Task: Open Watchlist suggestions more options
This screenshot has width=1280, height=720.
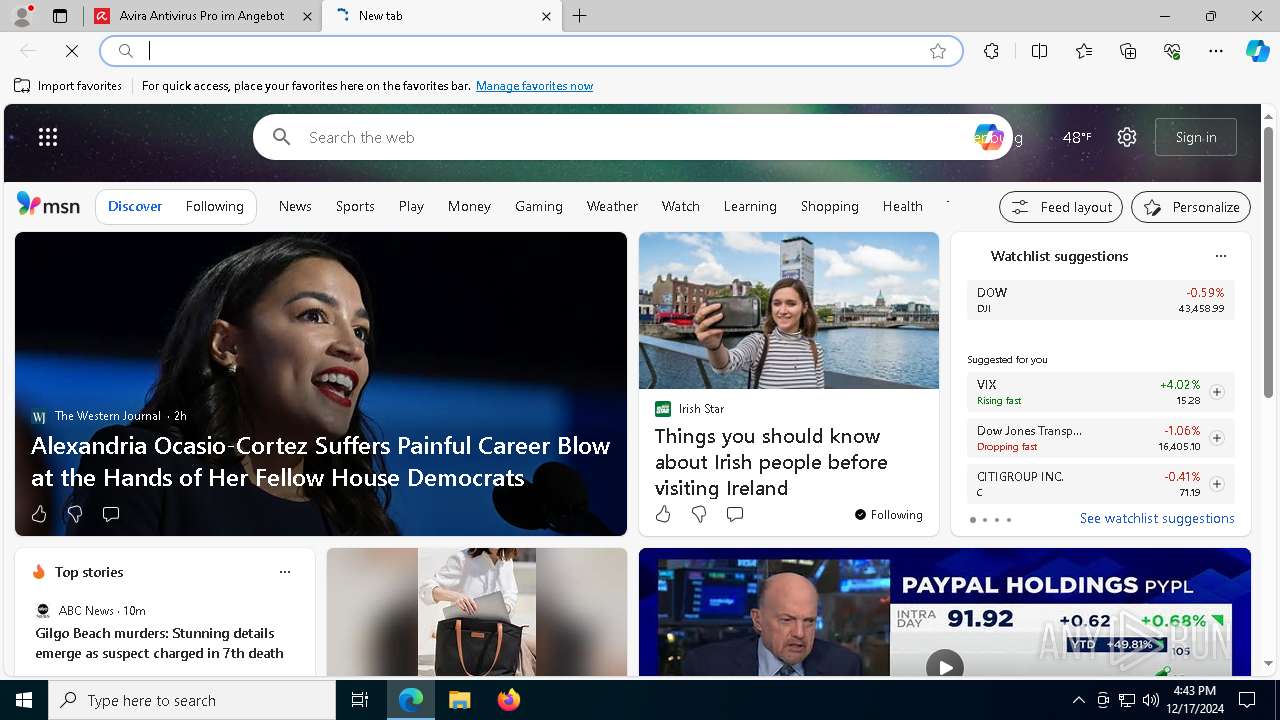Action: (x=1220, y=256)
